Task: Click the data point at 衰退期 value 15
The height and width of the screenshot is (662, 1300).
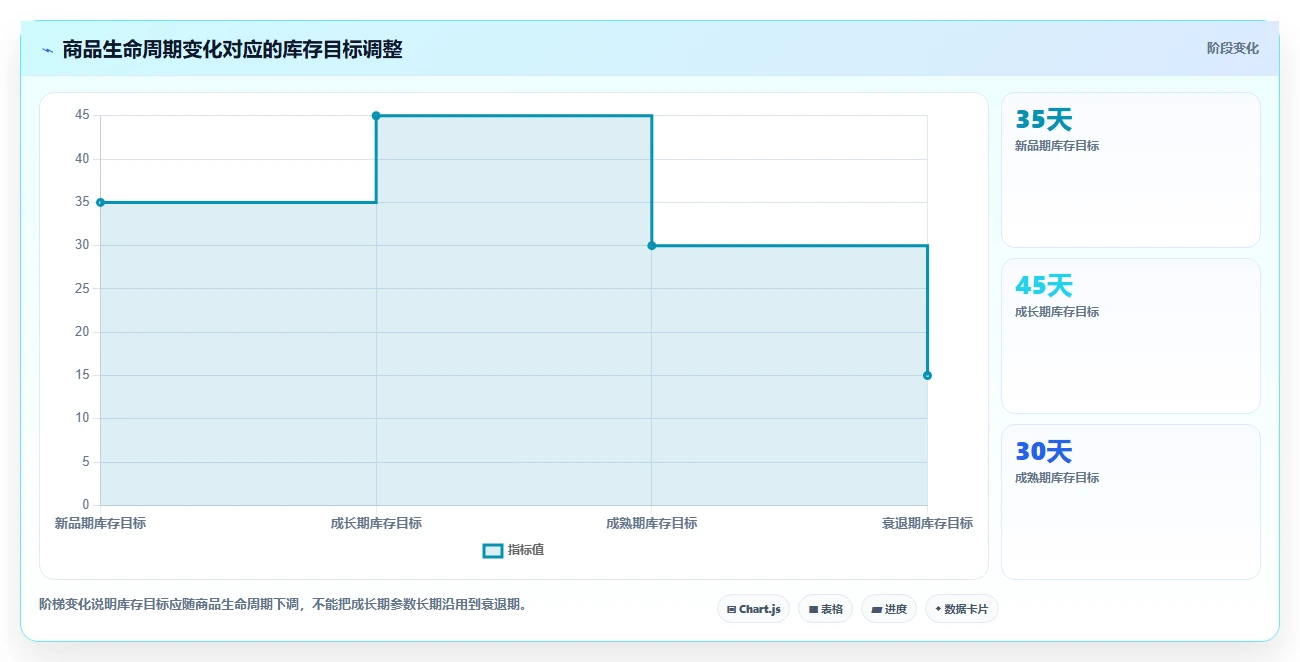Action: pyautogui.click(x=927, y=375)
